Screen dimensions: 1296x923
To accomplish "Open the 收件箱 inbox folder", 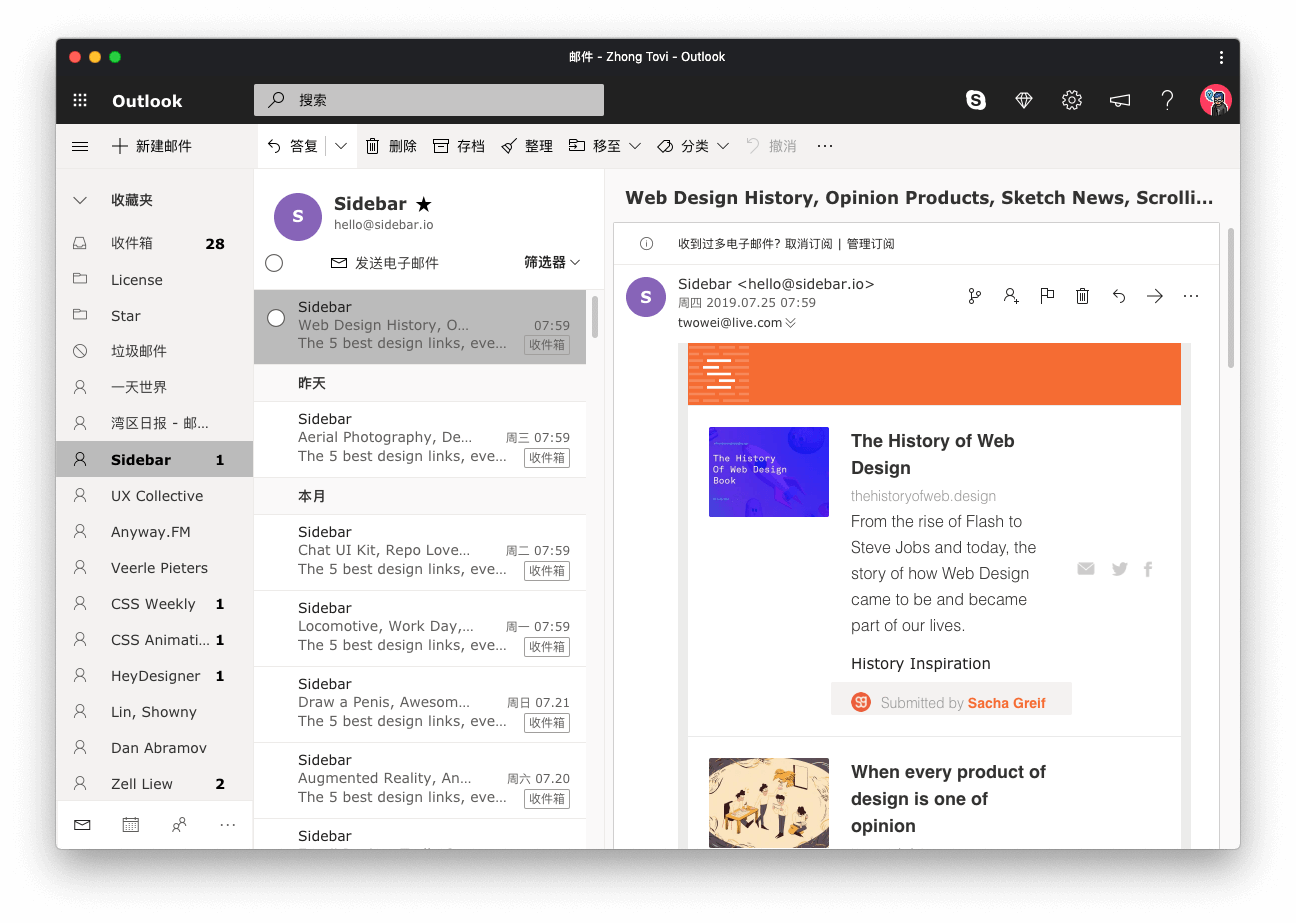I will click(154, 243).
